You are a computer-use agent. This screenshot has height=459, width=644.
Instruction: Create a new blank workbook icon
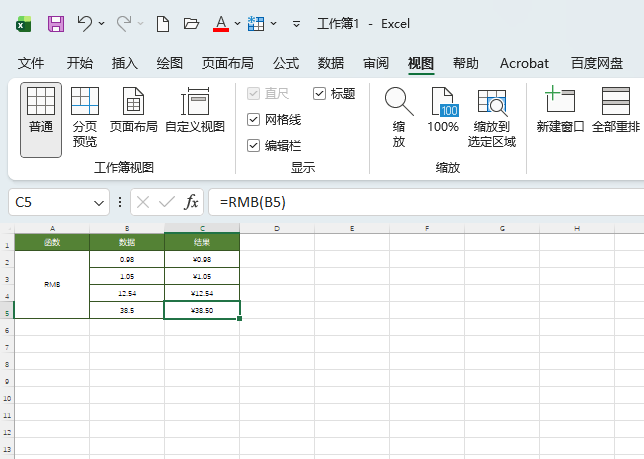tap(163, 24)
